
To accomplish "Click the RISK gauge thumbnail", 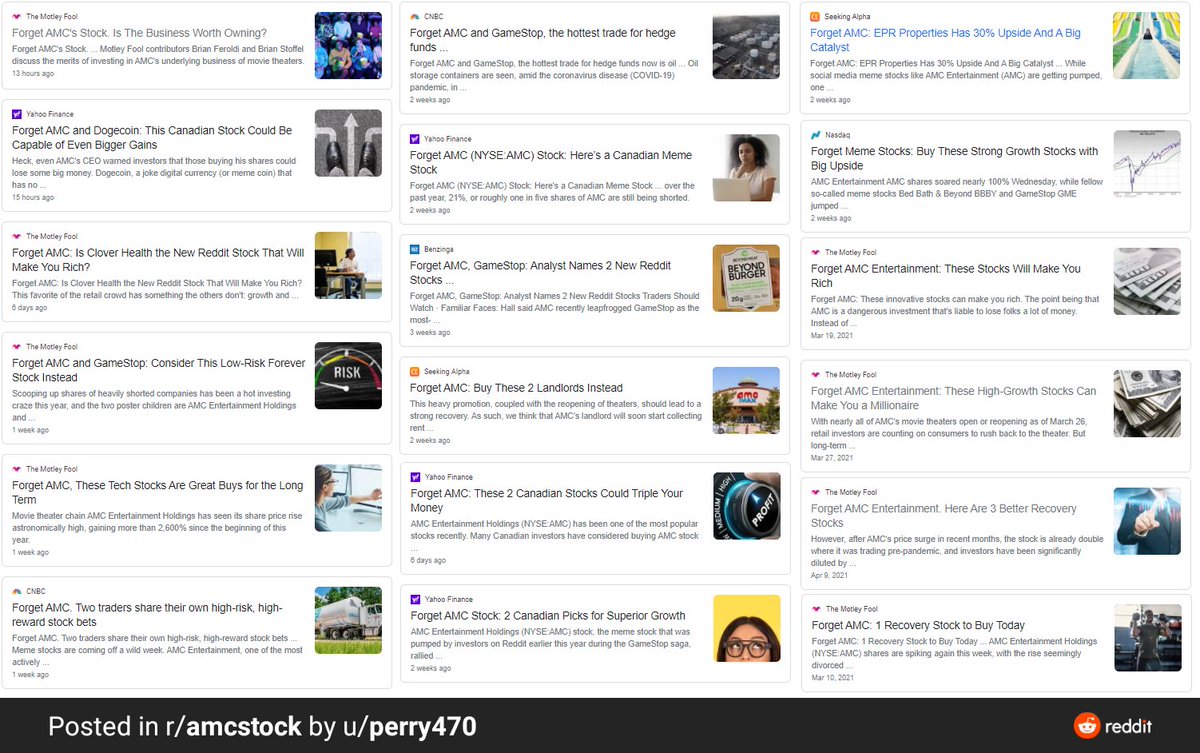I will 348,375.
